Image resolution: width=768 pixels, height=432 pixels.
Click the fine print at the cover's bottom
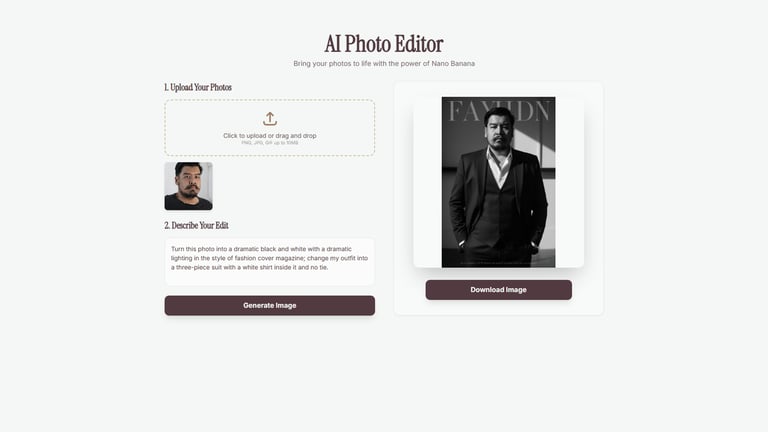(499, 264)
